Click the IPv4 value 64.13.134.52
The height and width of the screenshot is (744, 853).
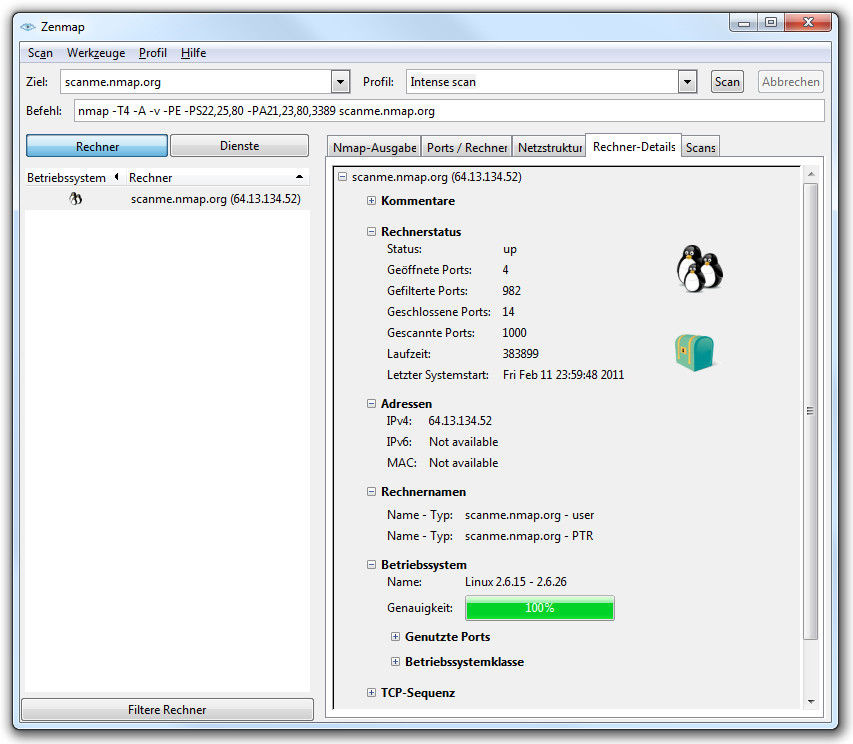[460, 421]
